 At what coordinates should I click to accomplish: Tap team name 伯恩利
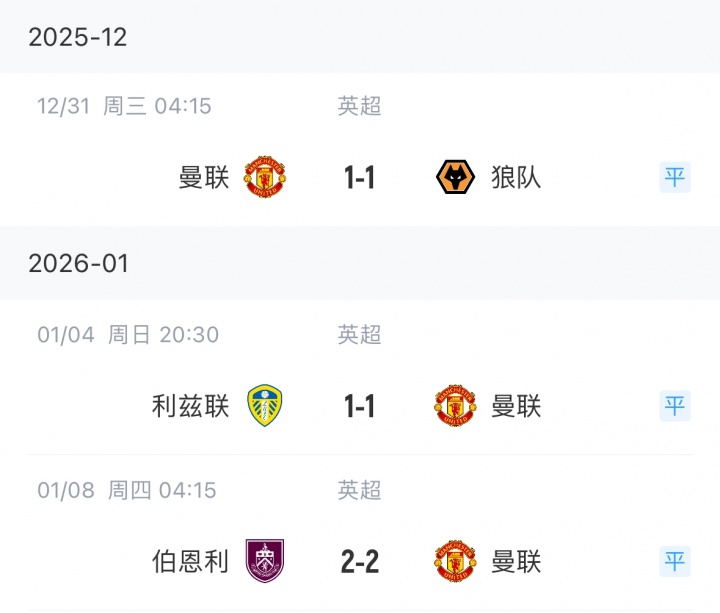point(191,561)
